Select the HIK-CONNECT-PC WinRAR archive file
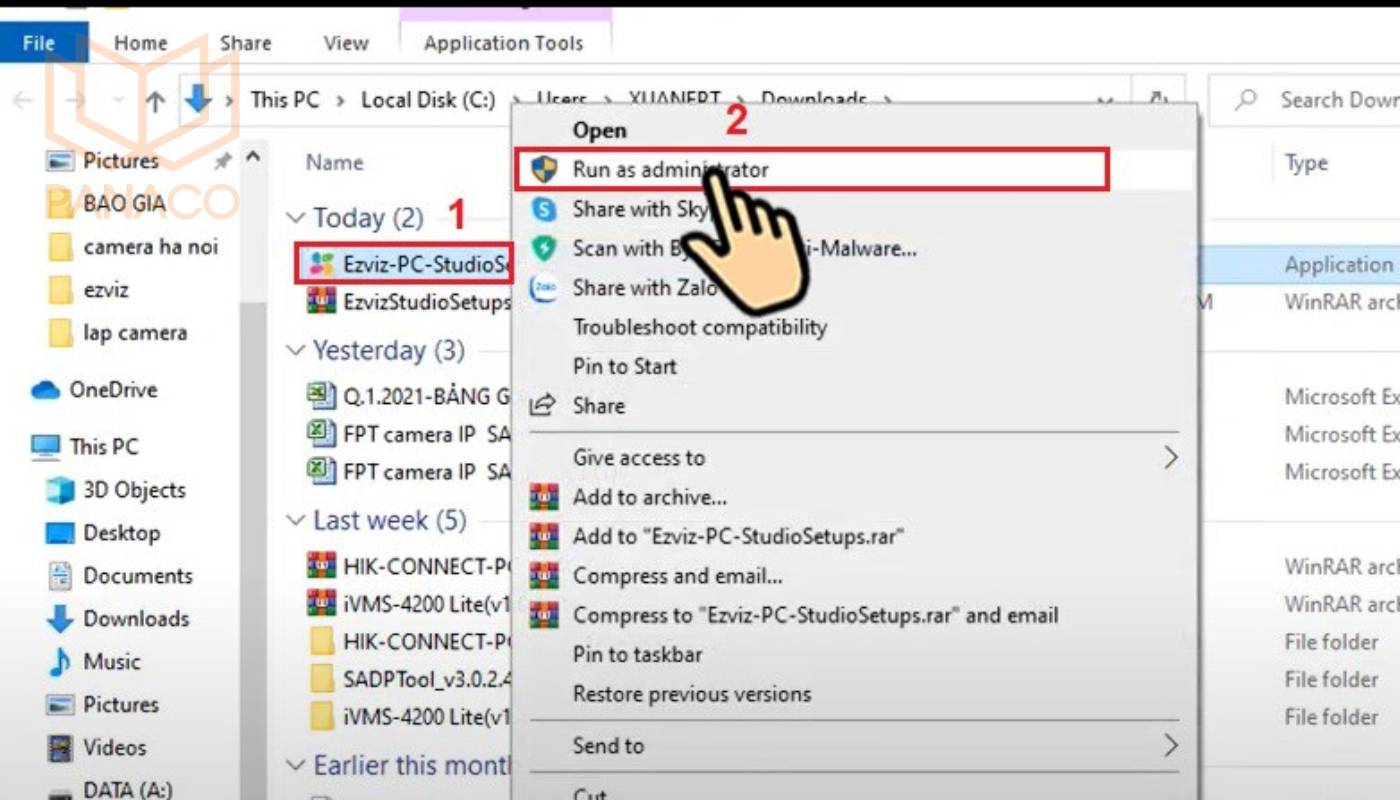 410,565
